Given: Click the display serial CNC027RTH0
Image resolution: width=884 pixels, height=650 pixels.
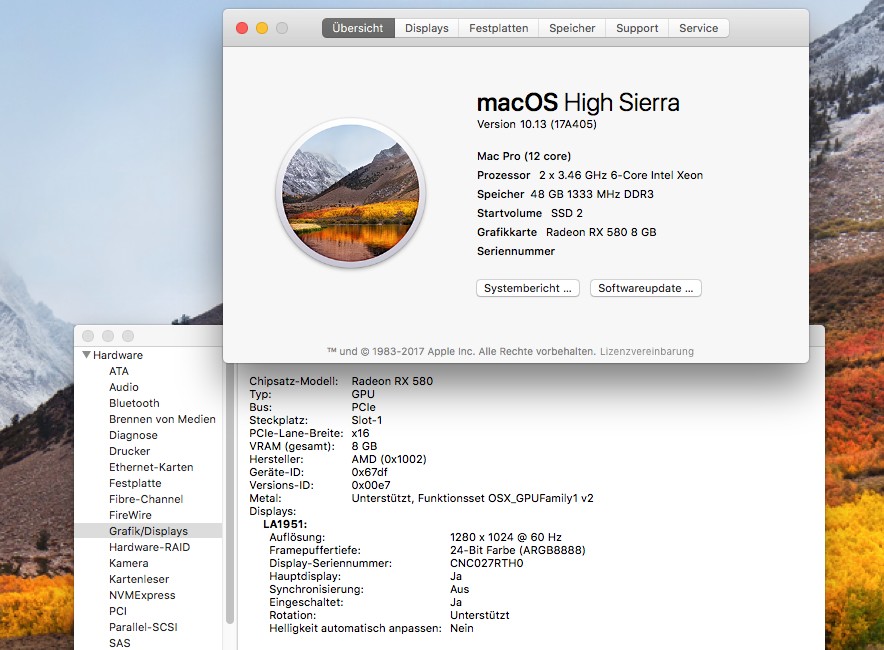Looking at the screenshot, I should [487, 563].
